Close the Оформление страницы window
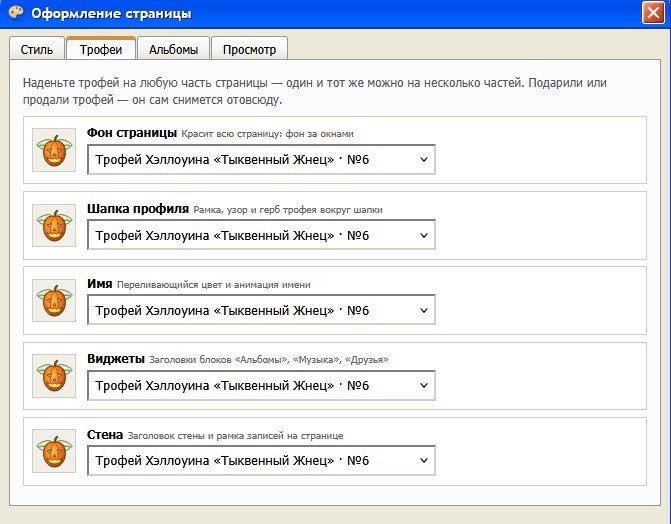The height and width of the screenshot is (524, 671). coord(653,12)
